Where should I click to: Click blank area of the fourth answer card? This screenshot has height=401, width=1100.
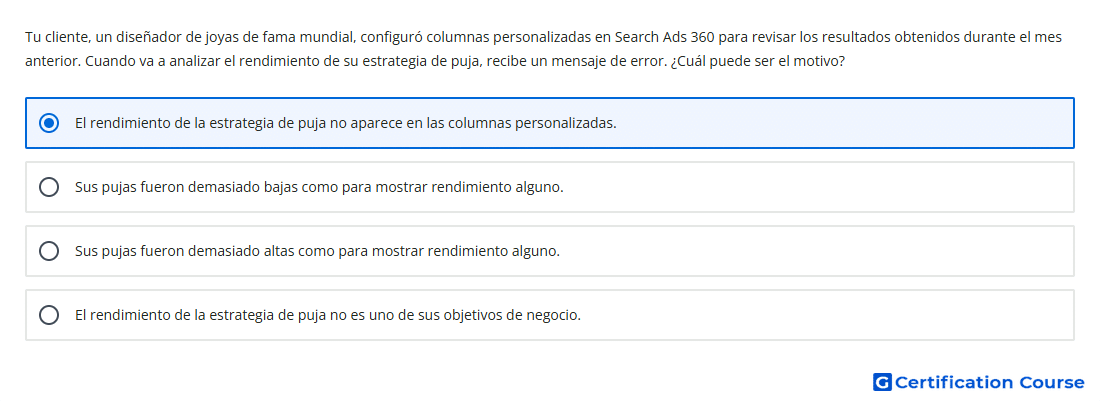828,315
